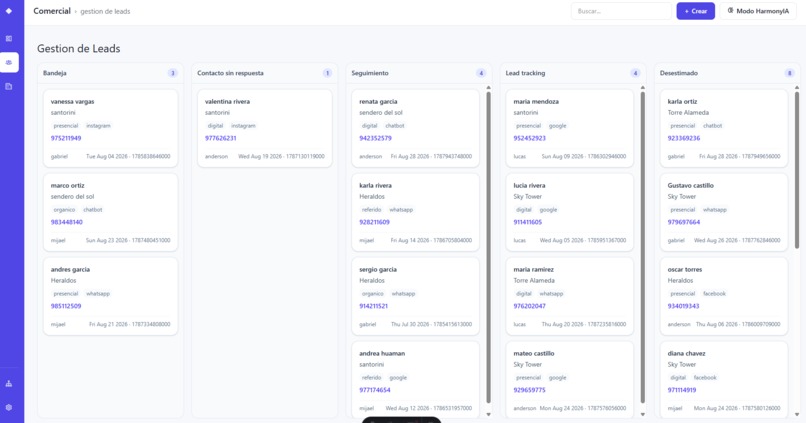Open diana chavez lead card
Screen dimensions: 806x423
click(x=724, y=378)
